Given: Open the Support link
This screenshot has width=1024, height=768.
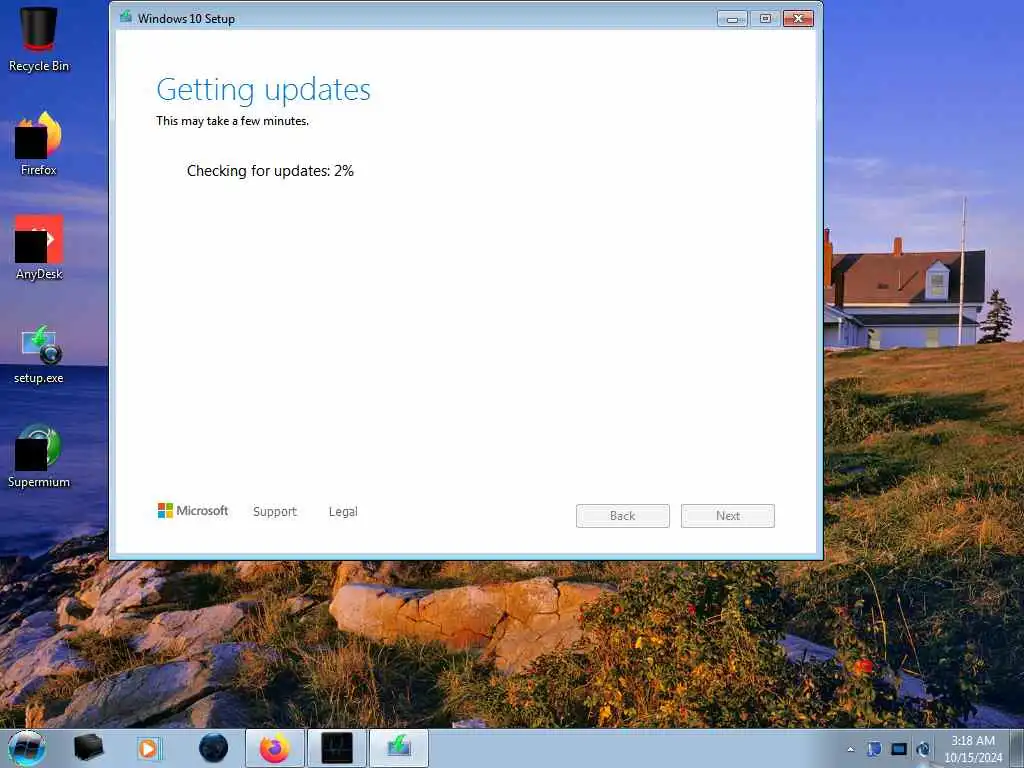Looking at the screenshot, I should [x=275, y=511].
